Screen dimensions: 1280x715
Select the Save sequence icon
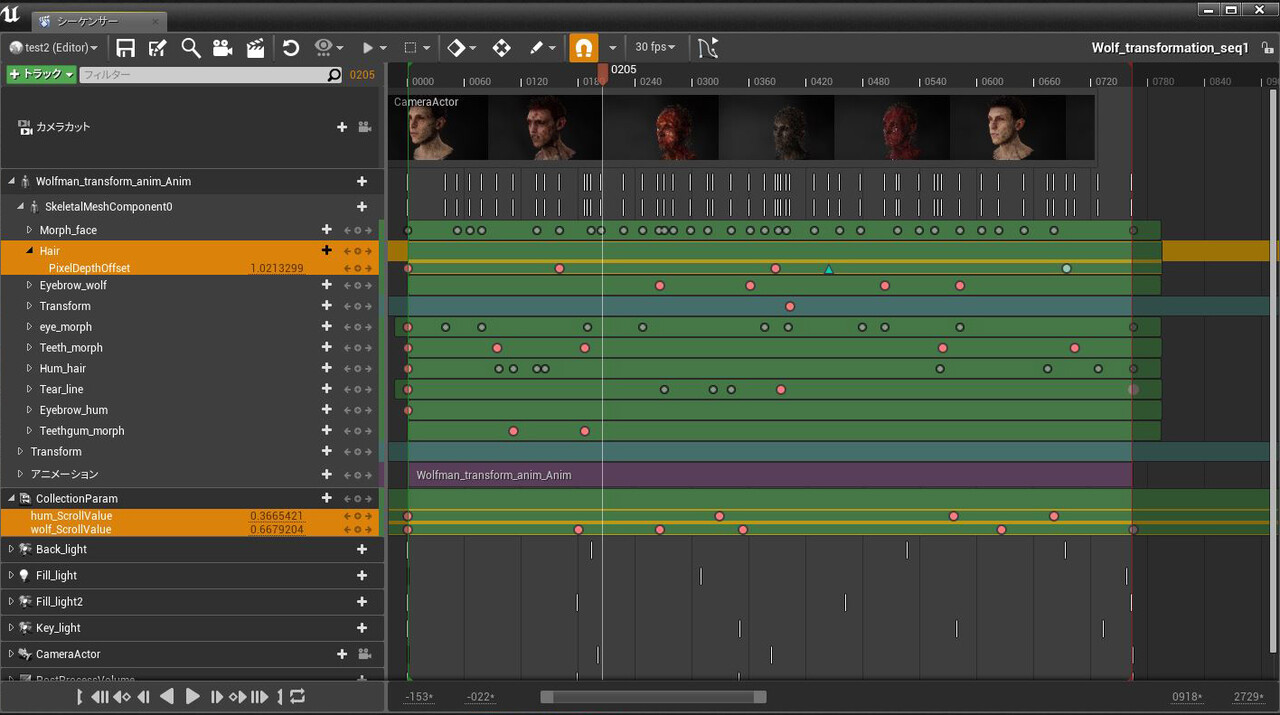(x=127, y=47)
